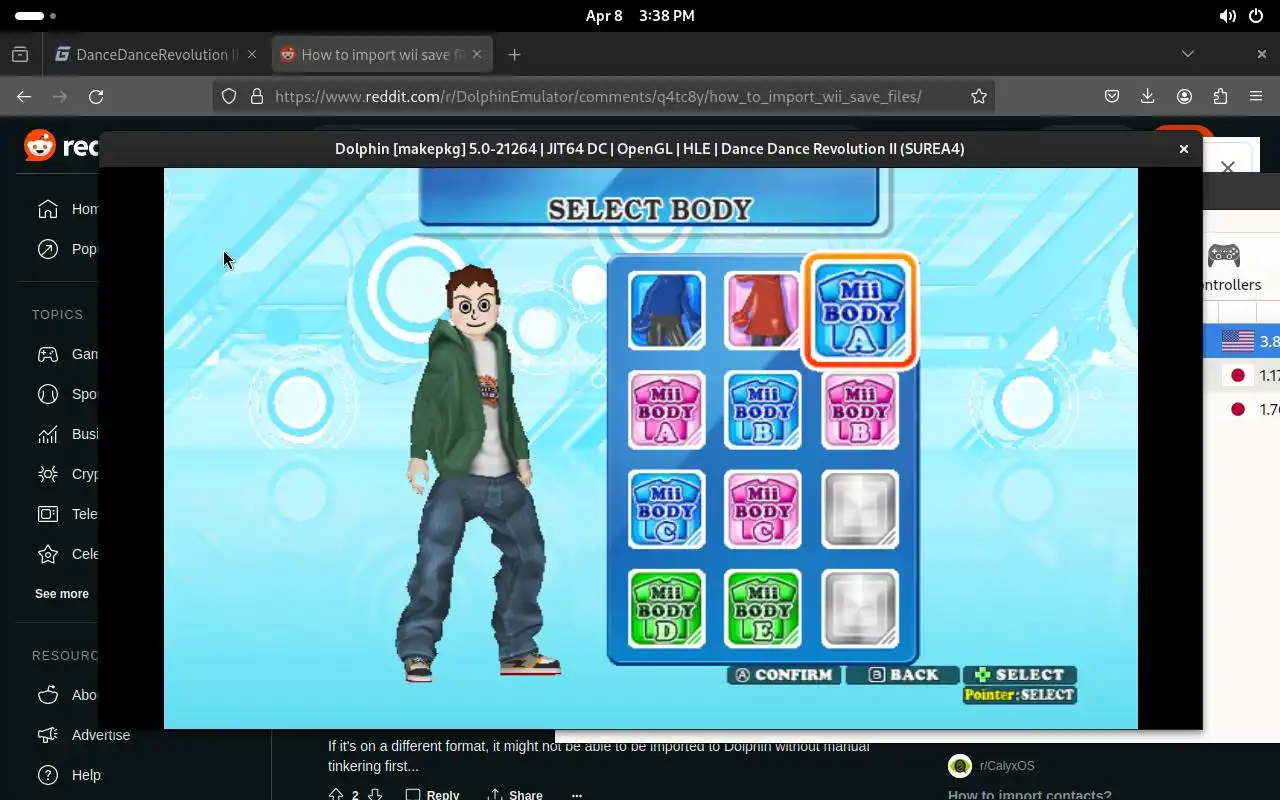Select the USA flag game row

click(1241, 341)
